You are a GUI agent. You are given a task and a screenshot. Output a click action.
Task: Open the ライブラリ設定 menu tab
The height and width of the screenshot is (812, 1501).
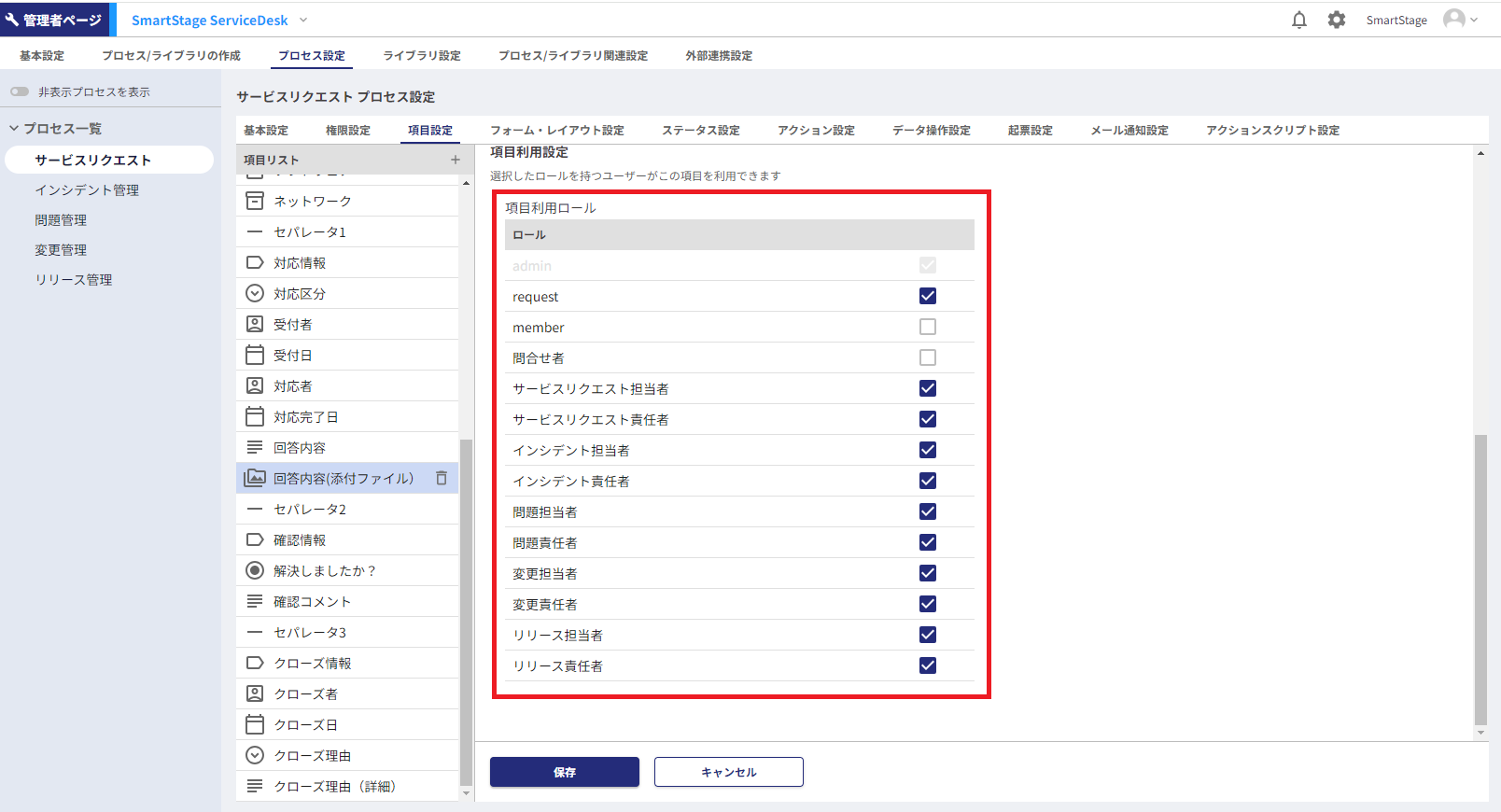(422, 56)
